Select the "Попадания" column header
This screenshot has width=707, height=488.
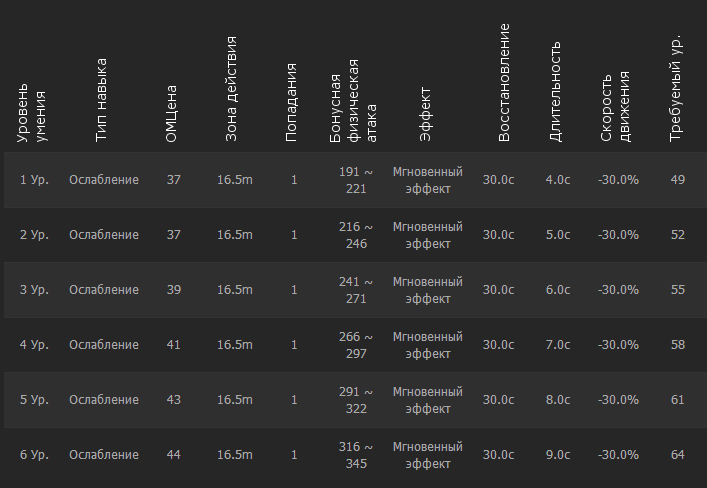[291, 102]
